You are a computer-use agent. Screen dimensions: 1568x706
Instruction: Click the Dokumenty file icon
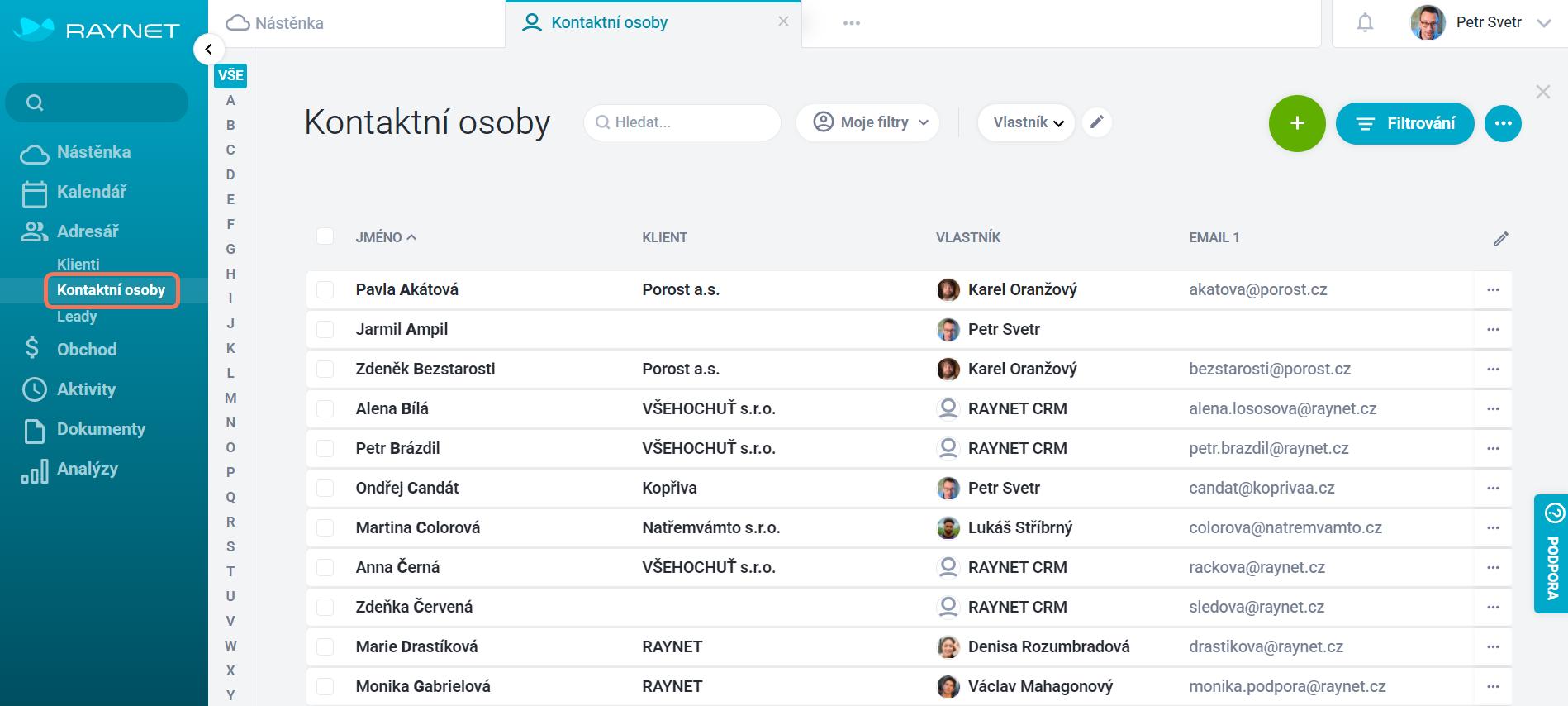pyautogui.click(x=34, y=430)
